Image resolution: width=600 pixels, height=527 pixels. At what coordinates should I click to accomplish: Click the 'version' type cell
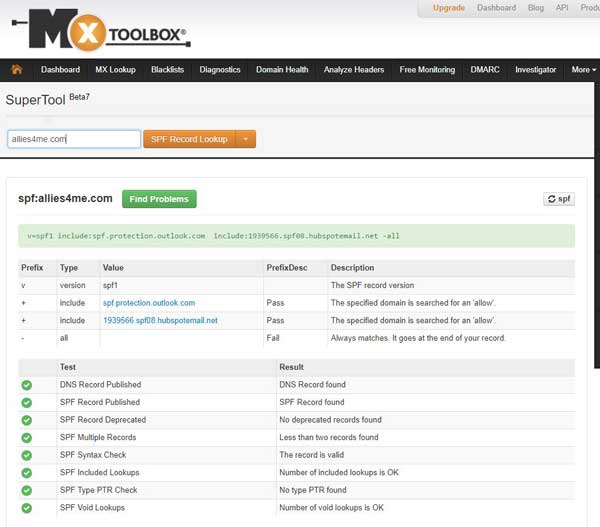tap(72, 285)
